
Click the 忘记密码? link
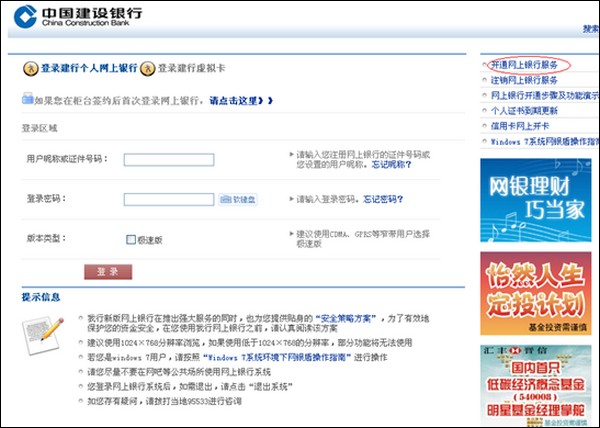[x=386, y=199]
